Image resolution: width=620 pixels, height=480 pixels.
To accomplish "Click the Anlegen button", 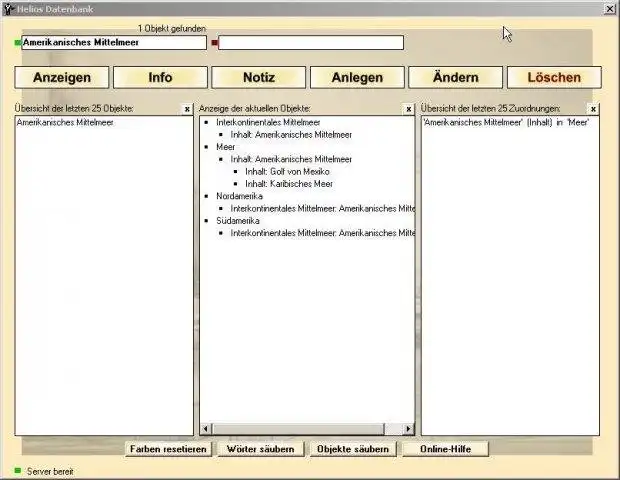I will coord(357,77).
